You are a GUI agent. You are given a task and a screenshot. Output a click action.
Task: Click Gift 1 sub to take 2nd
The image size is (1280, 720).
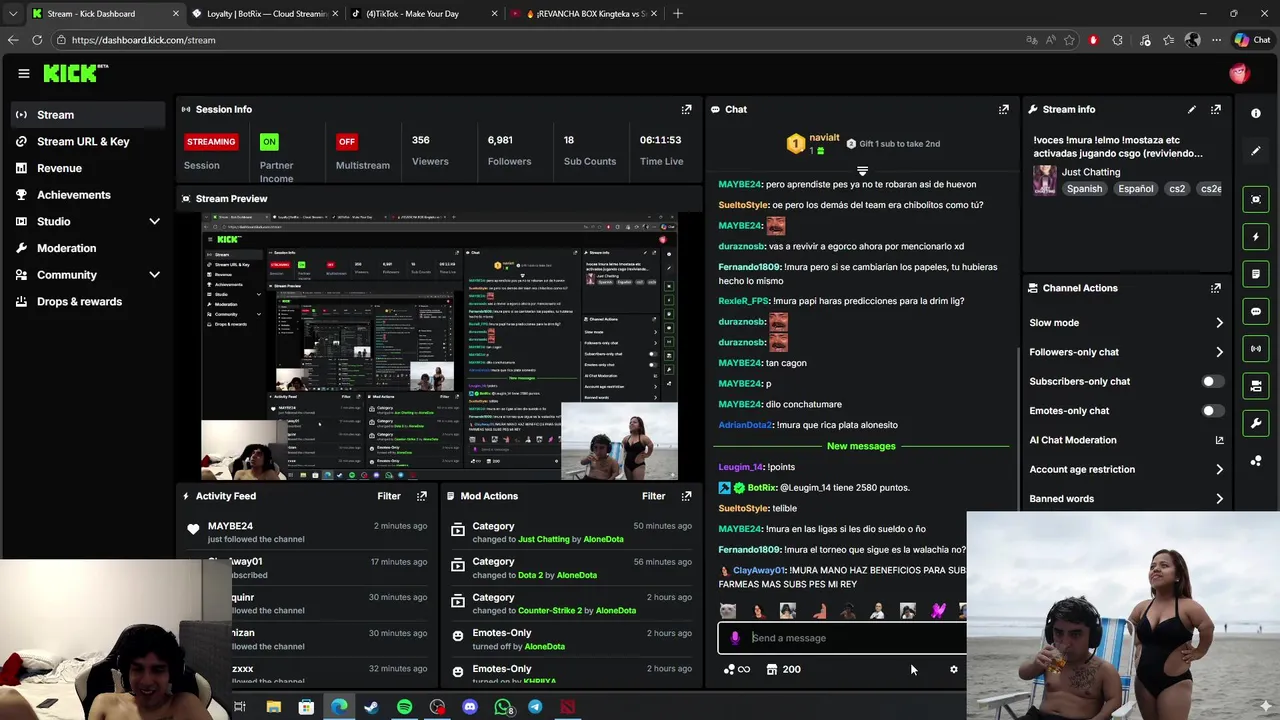click(x=892, y=144)
